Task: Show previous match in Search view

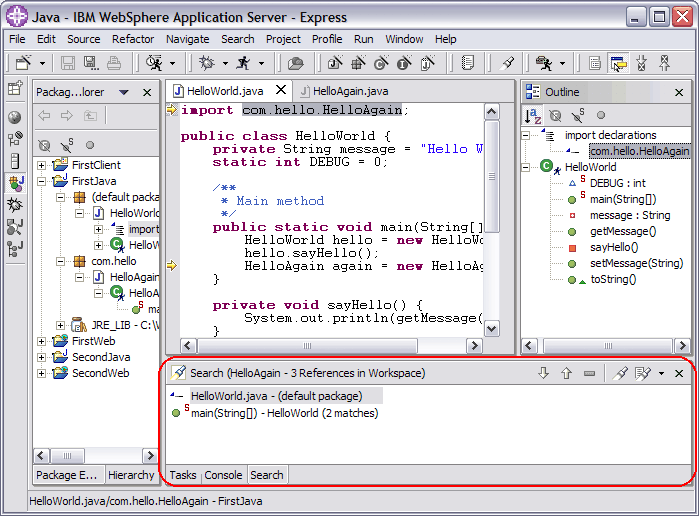Action: click(x=566, y=373)
